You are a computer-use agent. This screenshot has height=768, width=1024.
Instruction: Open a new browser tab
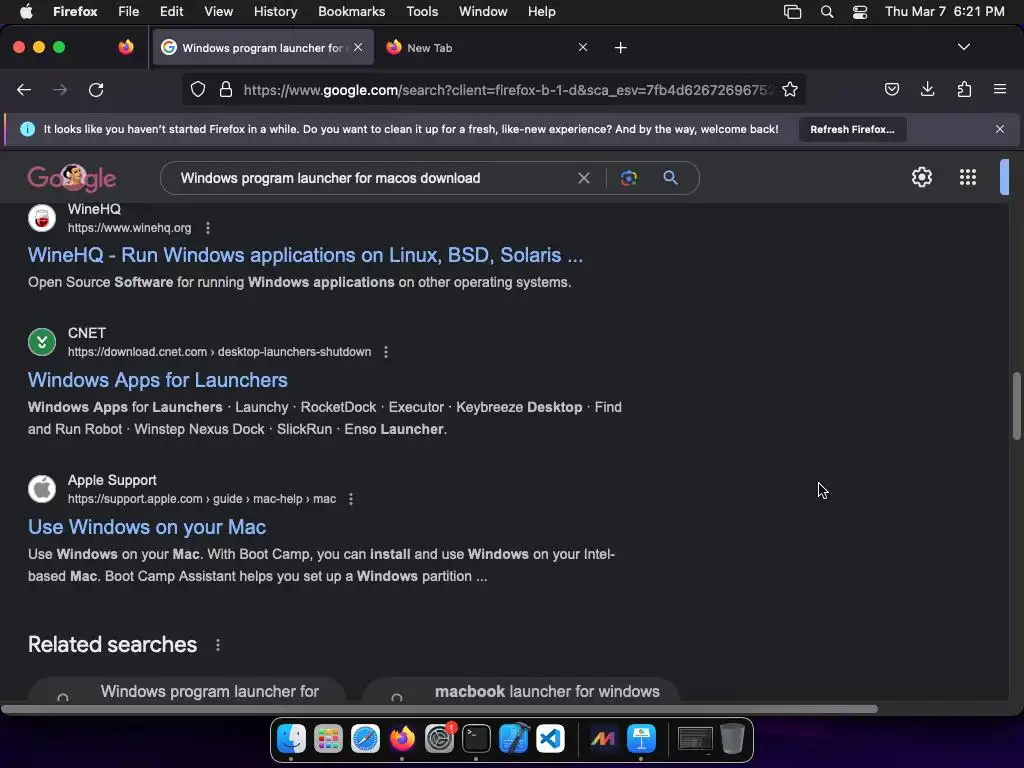620,47
